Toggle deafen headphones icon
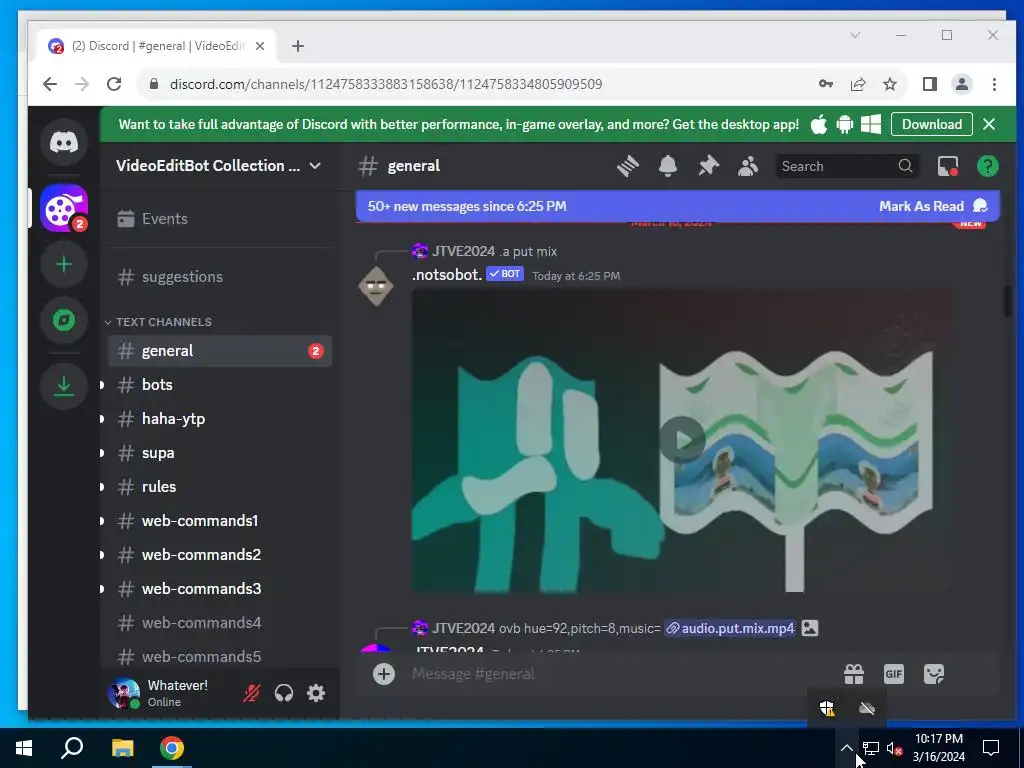 coord(283,693)
